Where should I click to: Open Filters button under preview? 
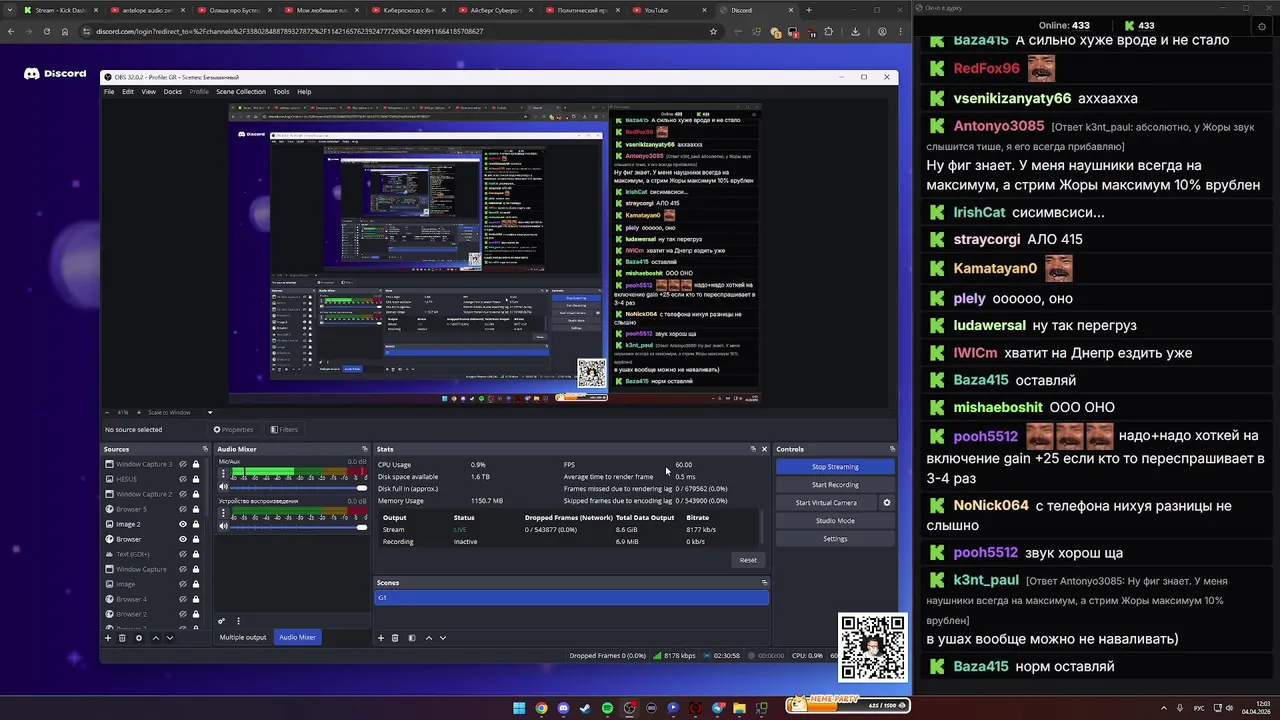[284, 430]
